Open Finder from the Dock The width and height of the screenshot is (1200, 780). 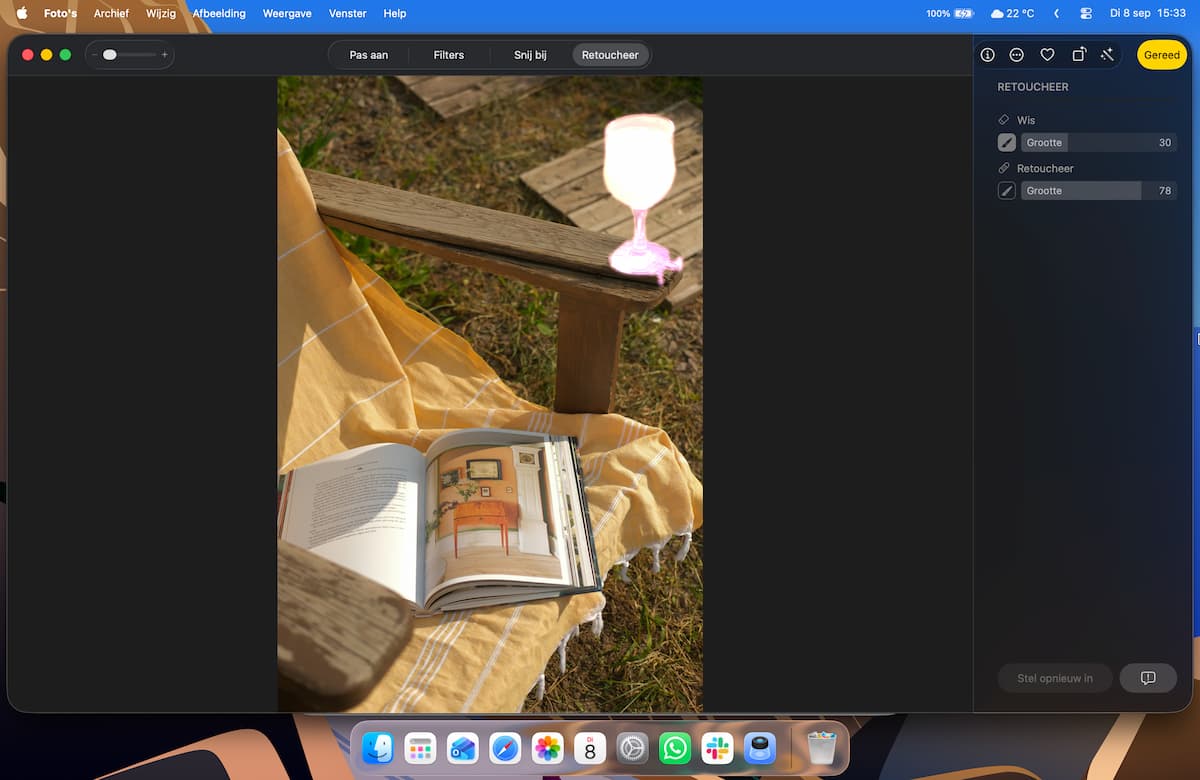coord(377,748)
